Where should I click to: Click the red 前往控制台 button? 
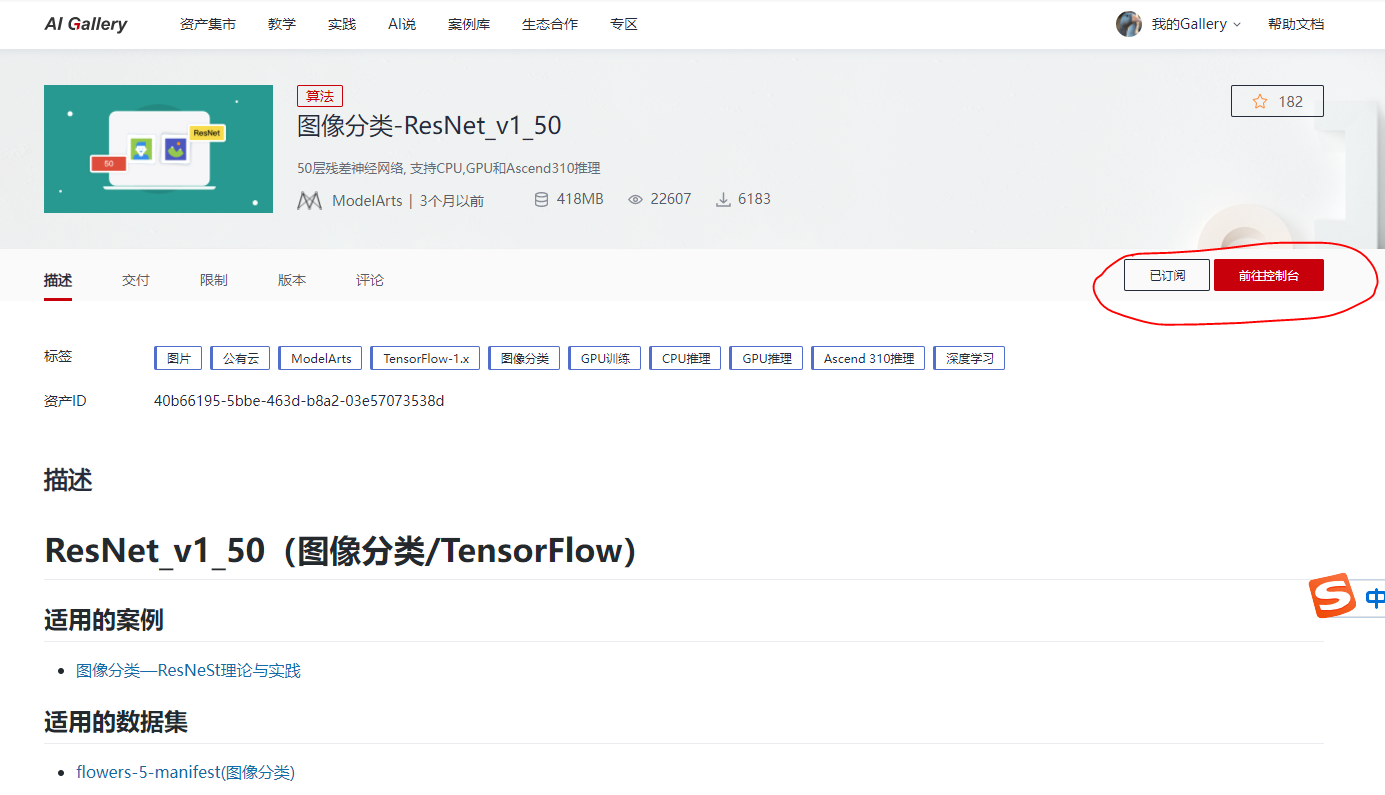point(1269,275)
